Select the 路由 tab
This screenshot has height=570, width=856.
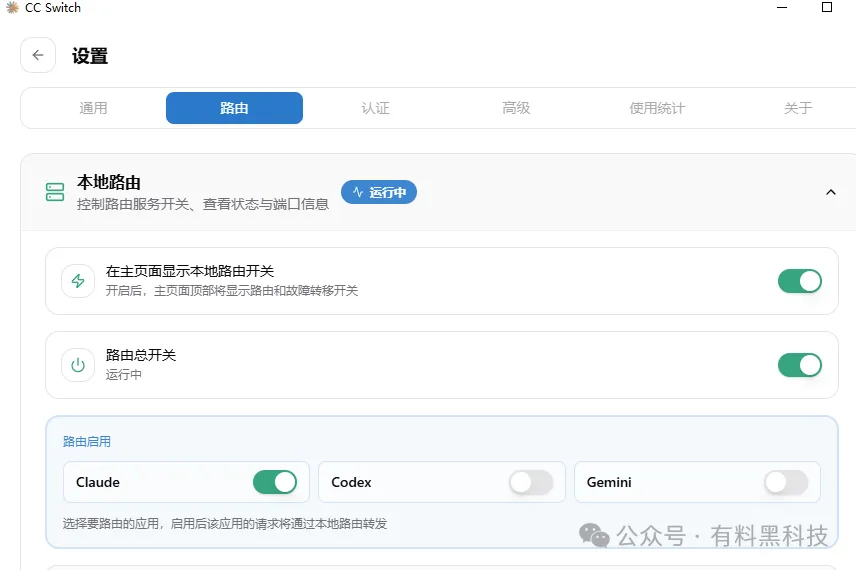(234, 108)
